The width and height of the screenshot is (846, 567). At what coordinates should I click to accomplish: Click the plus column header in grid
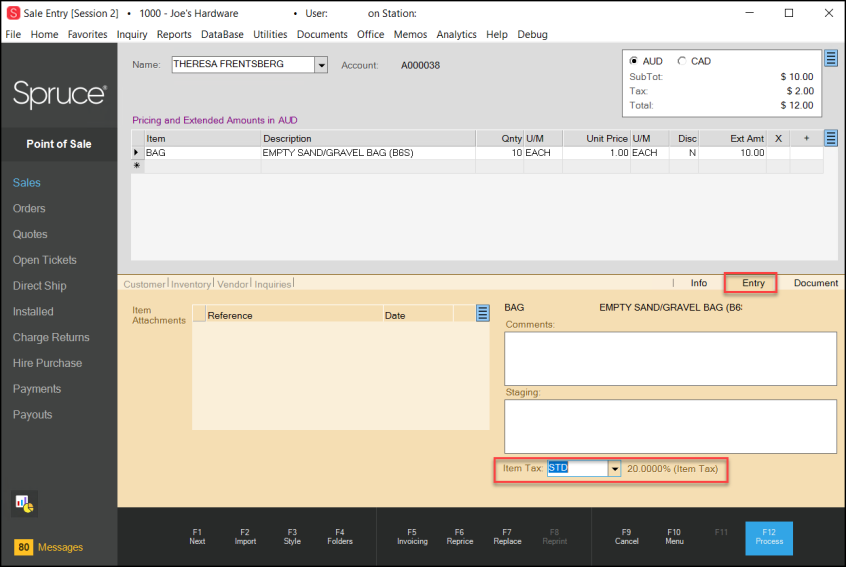pyautogui.click(x=806, y=138)
